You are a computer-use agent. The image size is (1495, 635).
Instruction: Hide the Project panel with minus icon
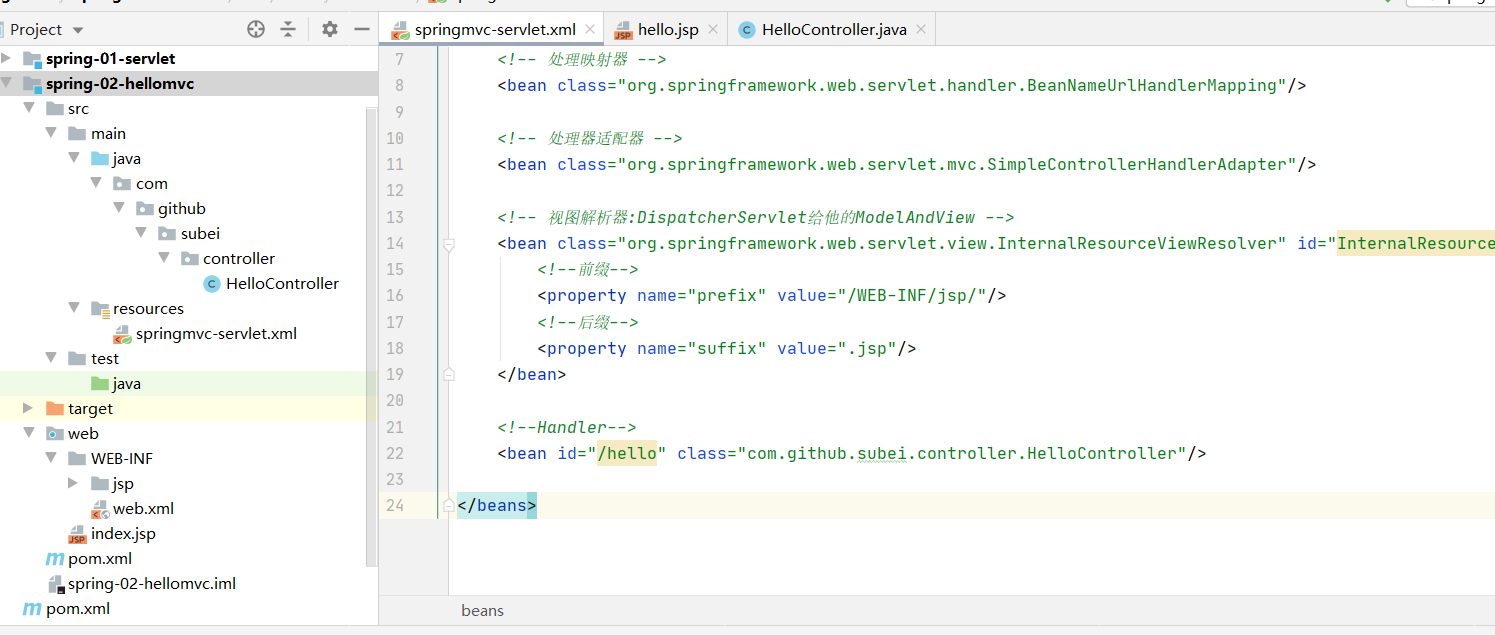[361, 30]
